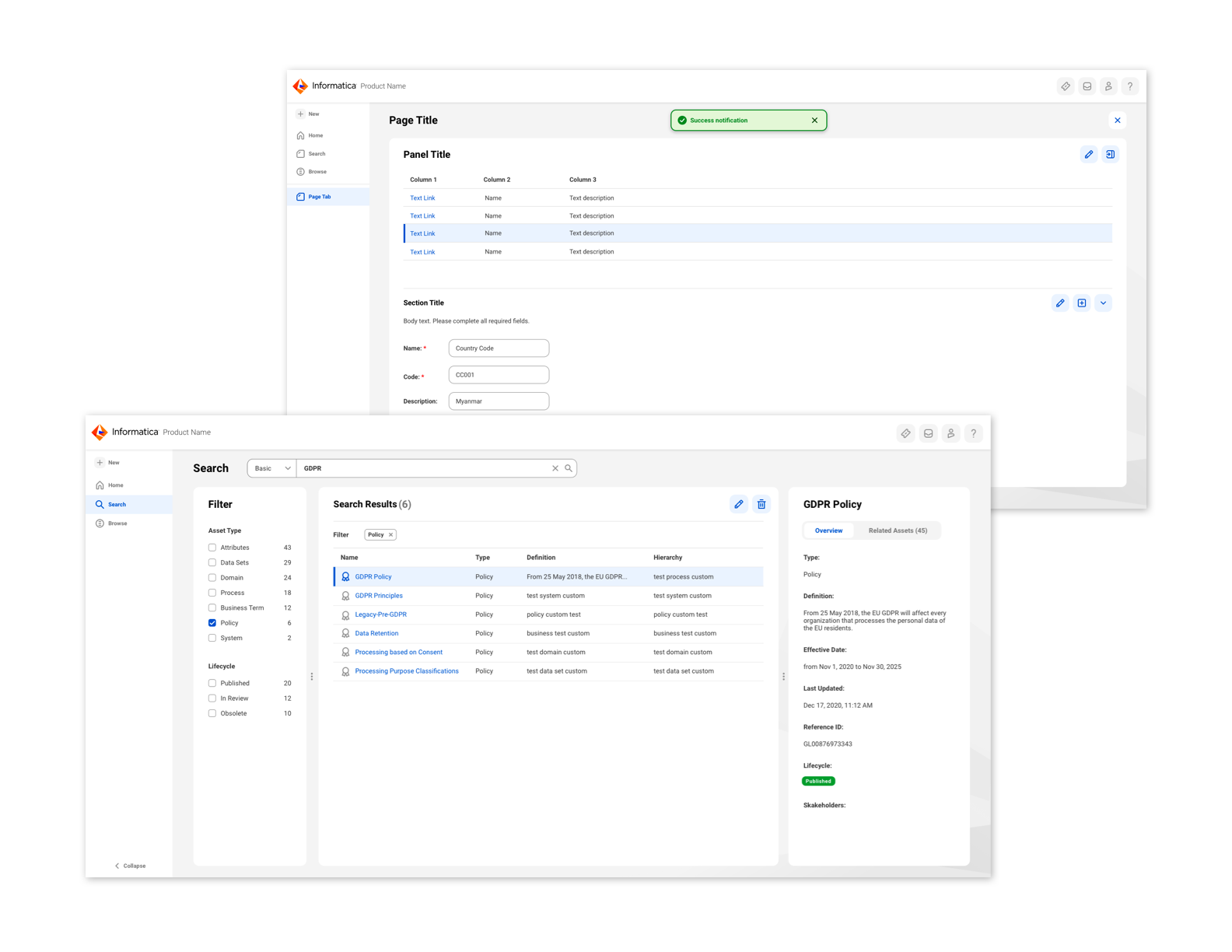Open the GDPR Principles link
Image resolution: width=1232 pixels, height=952 pixels.
tap(379, 596)
